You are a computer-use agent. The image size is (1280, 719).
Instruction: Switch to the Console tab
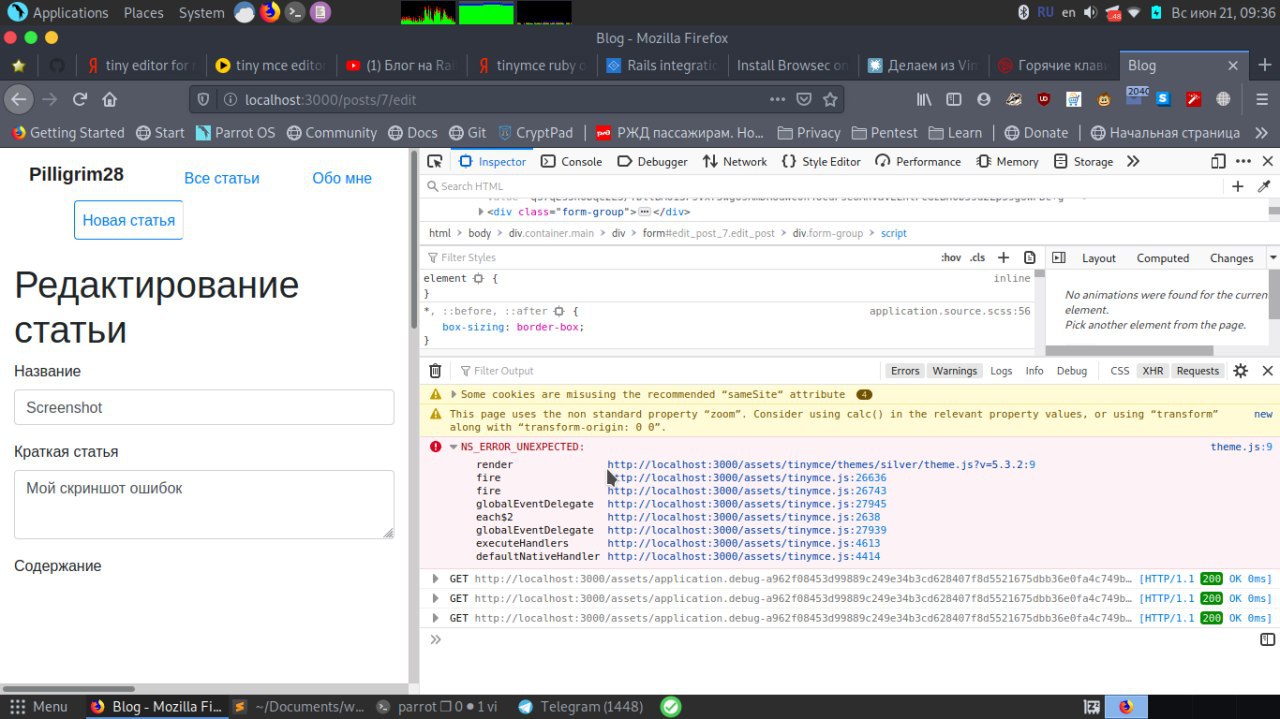[x=571, y=161]
